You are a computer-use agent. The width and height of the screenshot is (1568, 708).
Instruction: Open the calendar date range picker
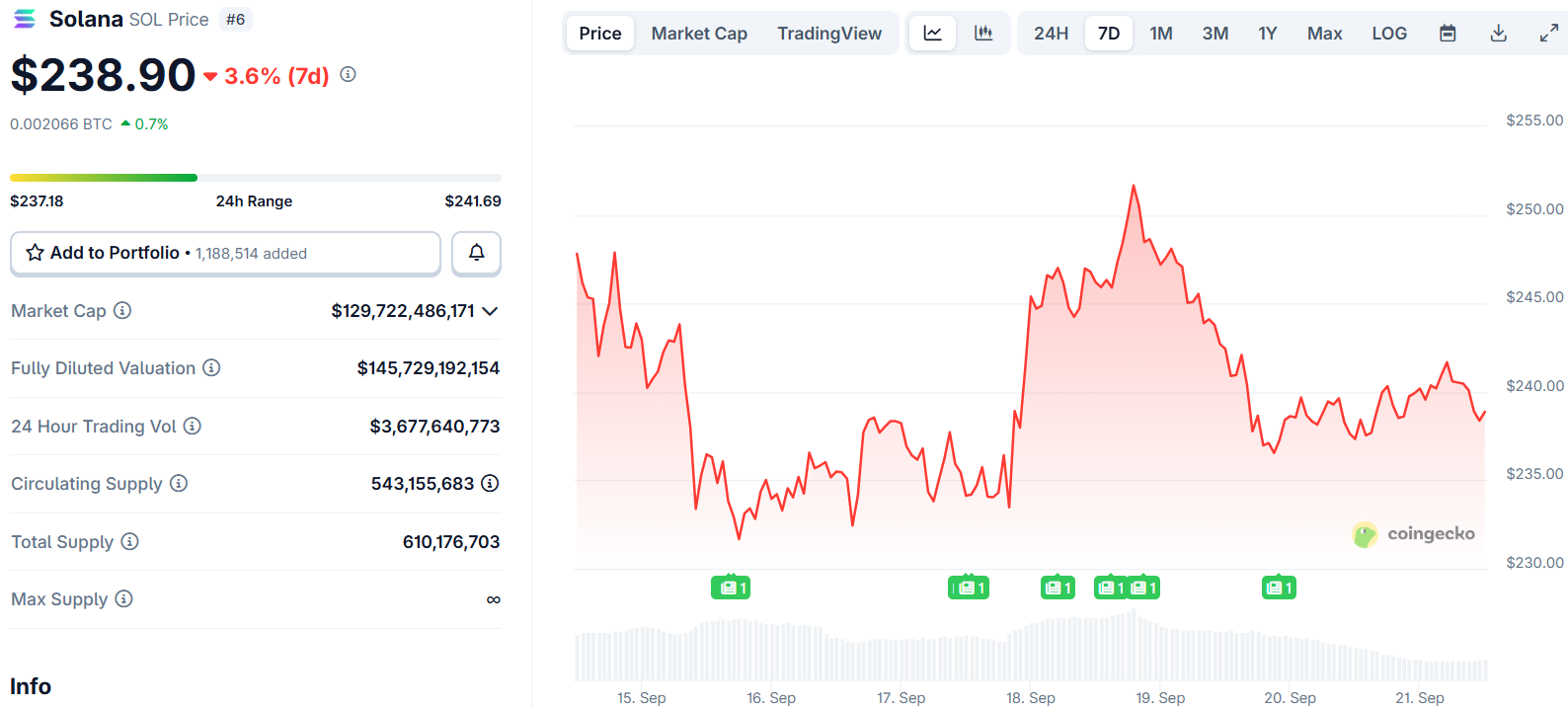1448,34
